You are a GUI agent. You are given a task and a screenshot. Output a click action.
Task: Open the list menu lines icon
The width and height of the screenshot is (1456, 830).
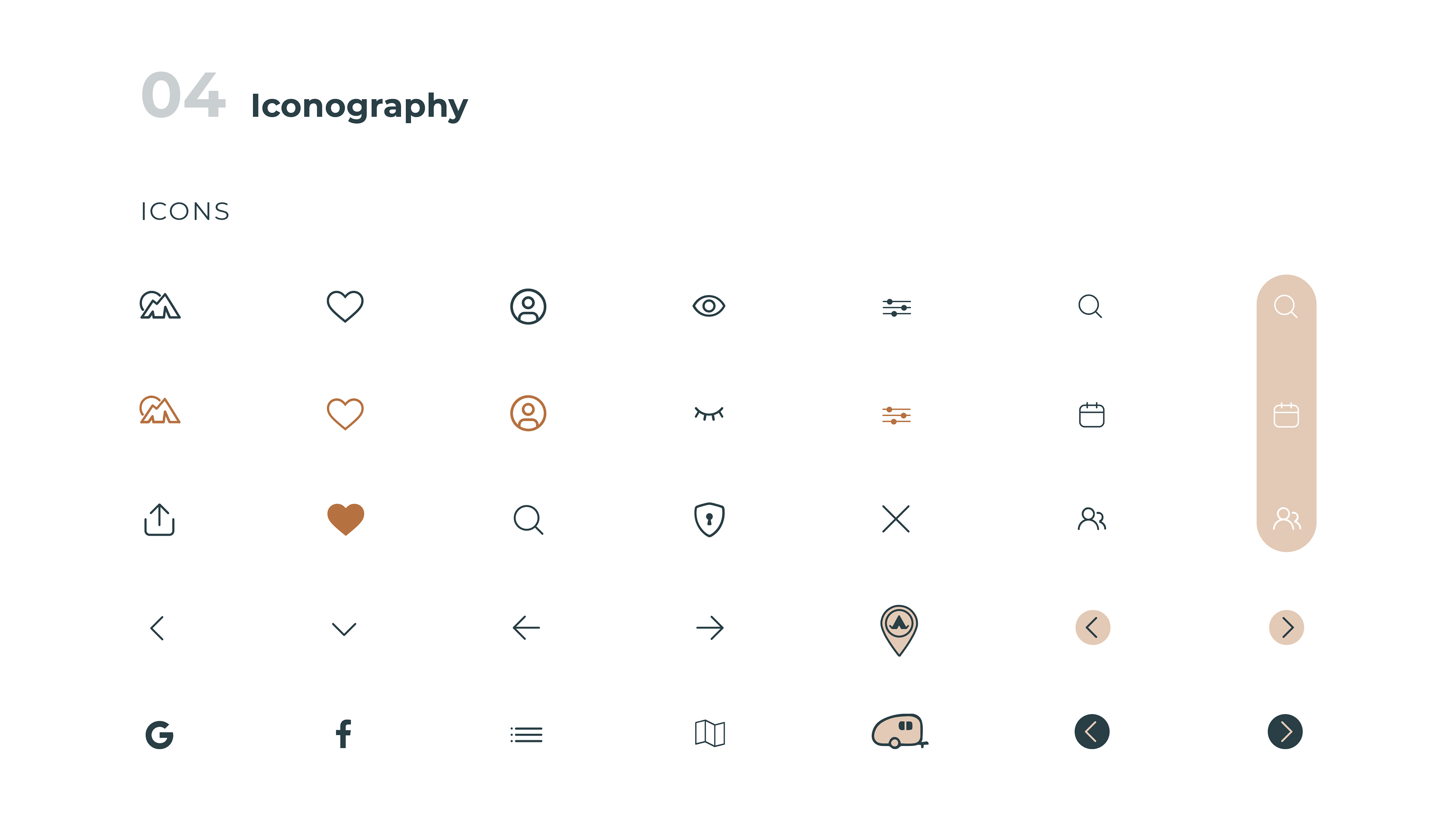coord(526,735)
